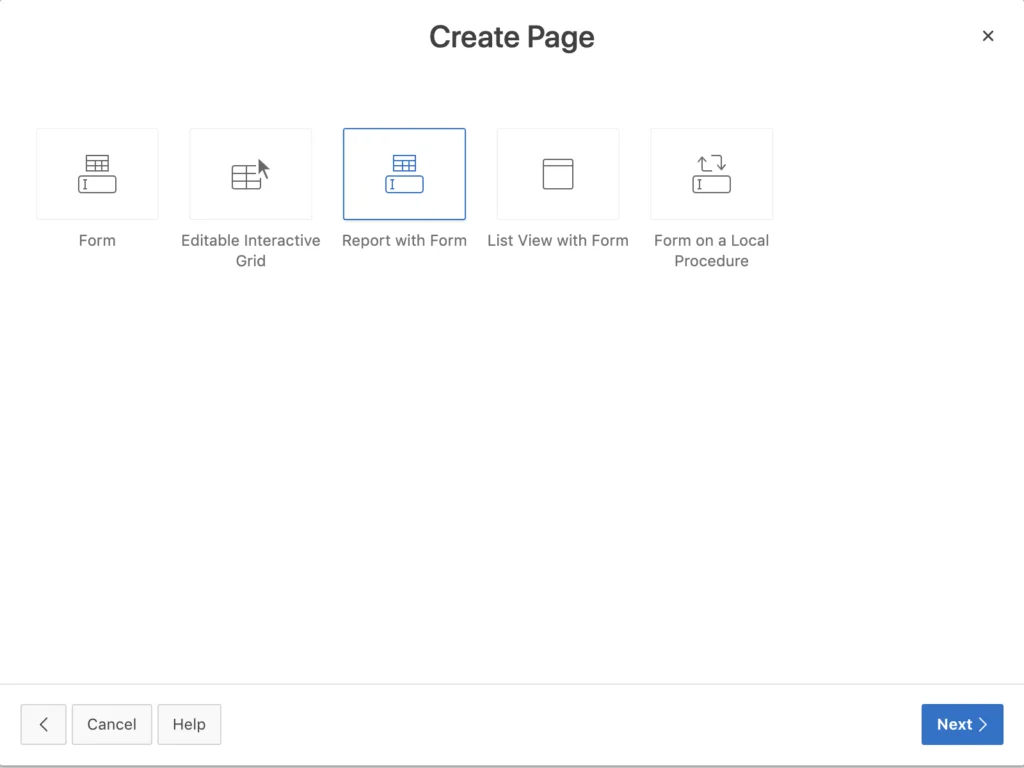Screen dimensions: 1024x768
Task: Cancel the Create Page wizard
Action: tap(112, 724)
